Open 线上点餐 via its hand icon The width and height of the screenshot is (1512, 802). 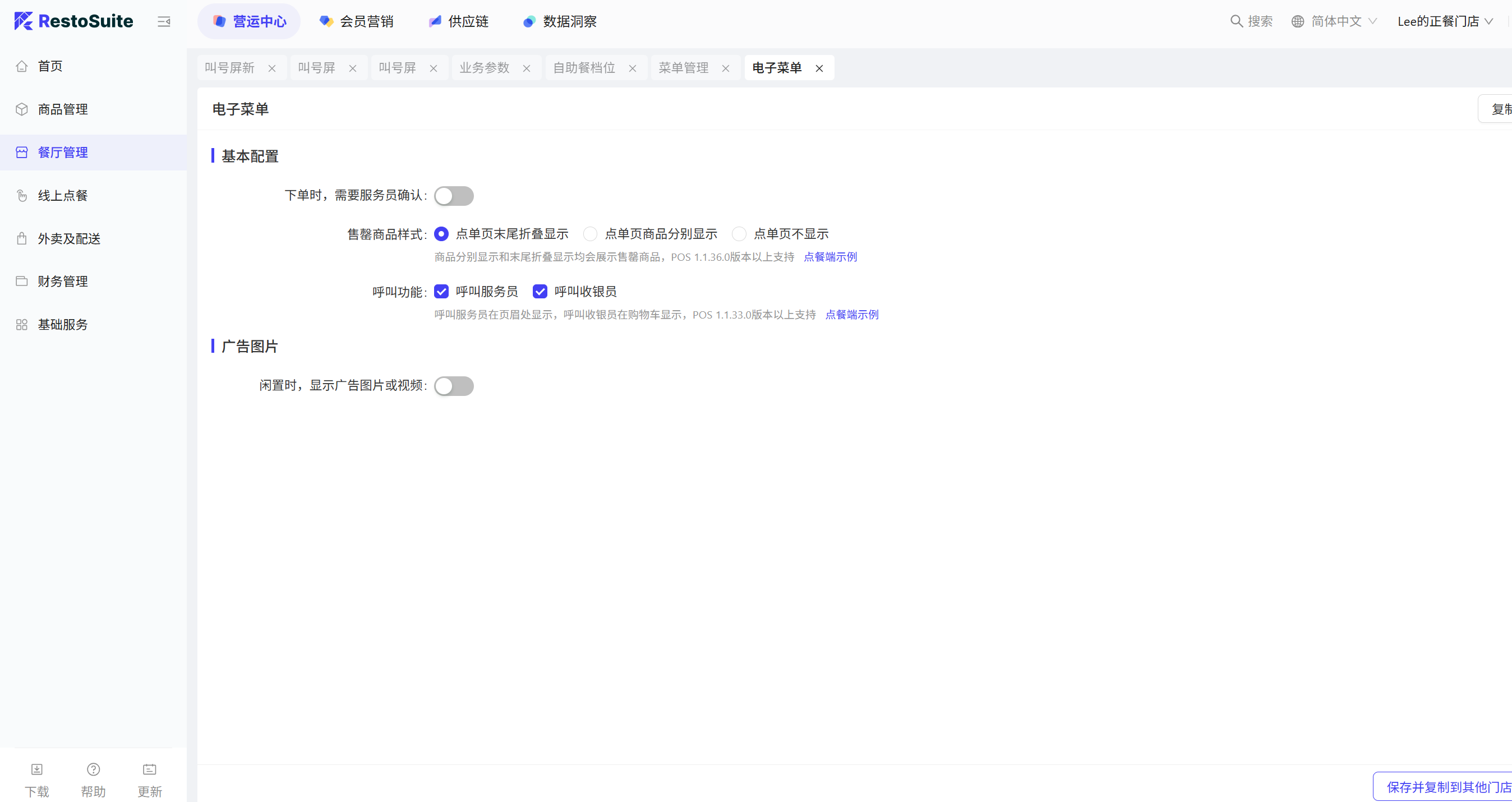point(22,196)
